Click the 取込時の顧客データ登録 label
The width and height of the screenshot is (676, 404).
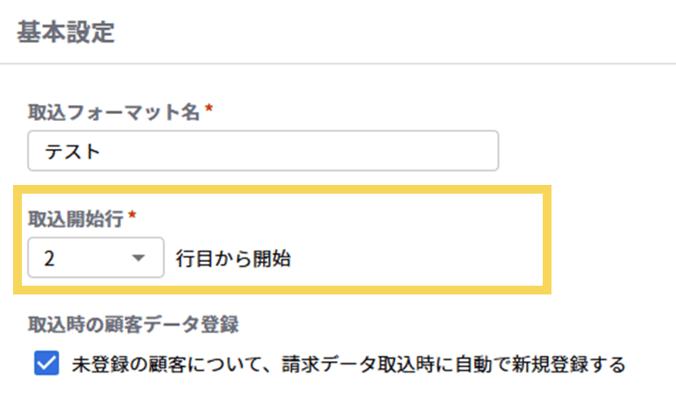[133, 324]
